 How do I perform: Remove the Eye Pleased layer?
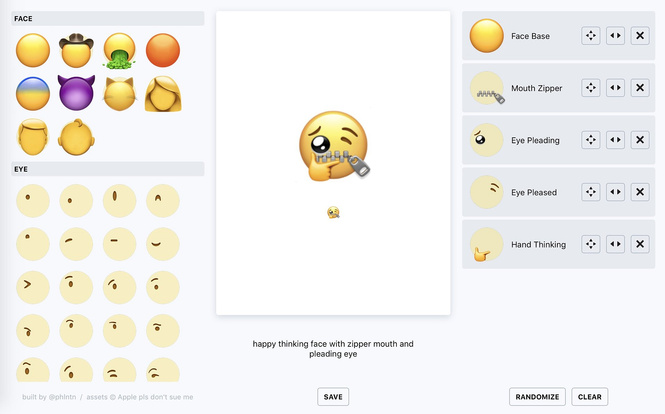coord(640,192)
